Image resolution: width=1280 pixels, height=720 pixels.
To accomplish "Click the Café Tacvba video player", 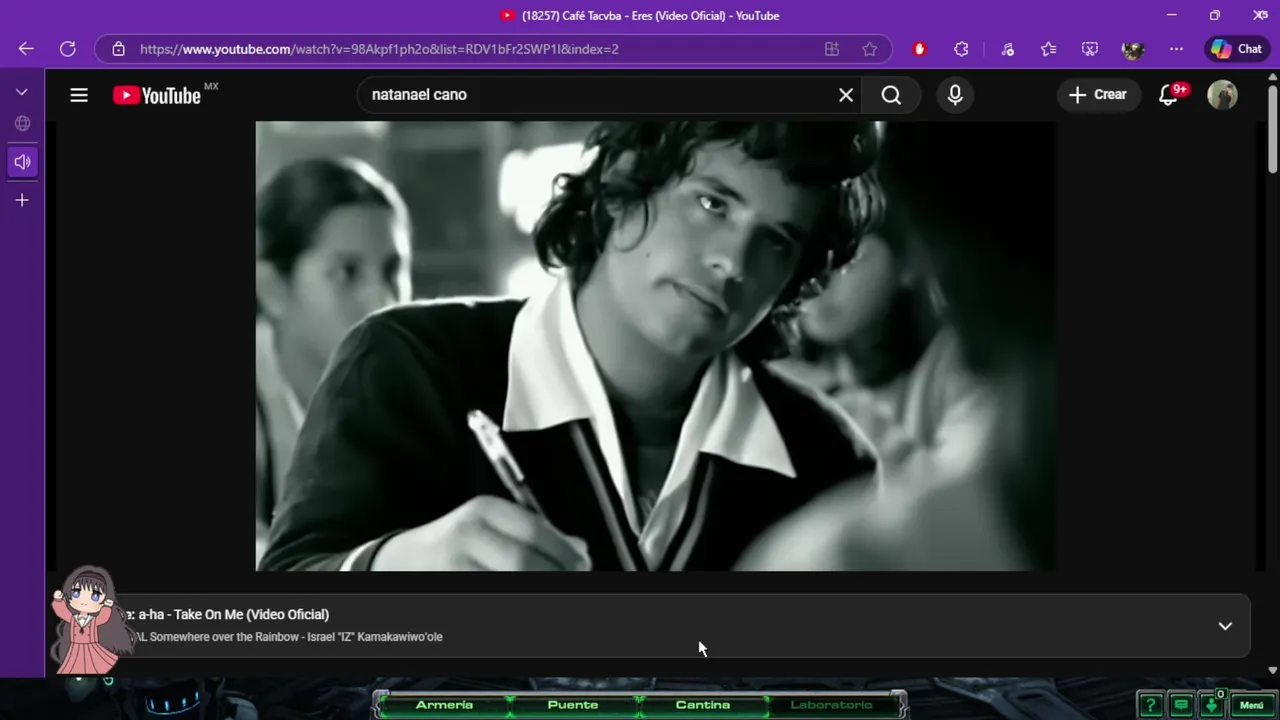I will (x=655, y=346).
